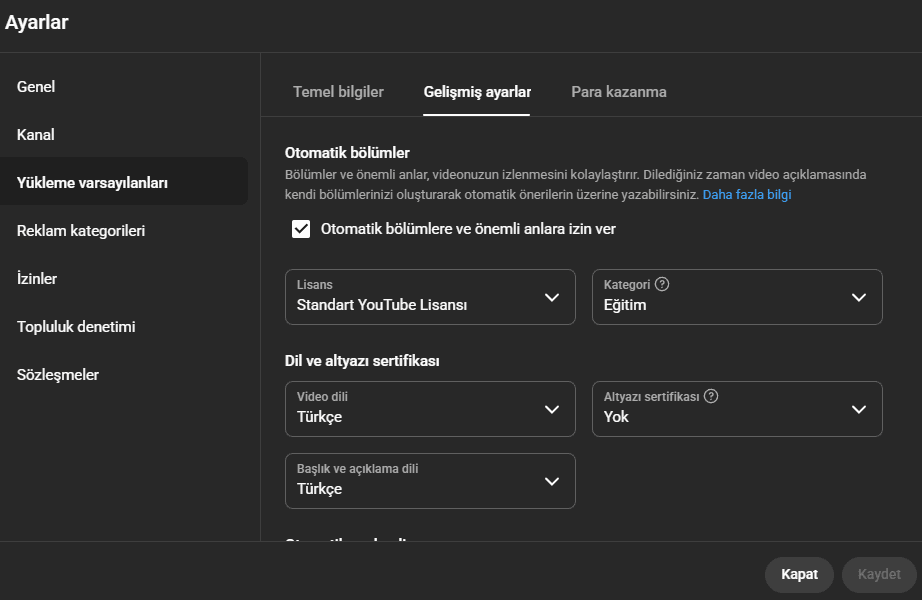Open the Başlık ve açıklama dili dropdown

[430, 481]
